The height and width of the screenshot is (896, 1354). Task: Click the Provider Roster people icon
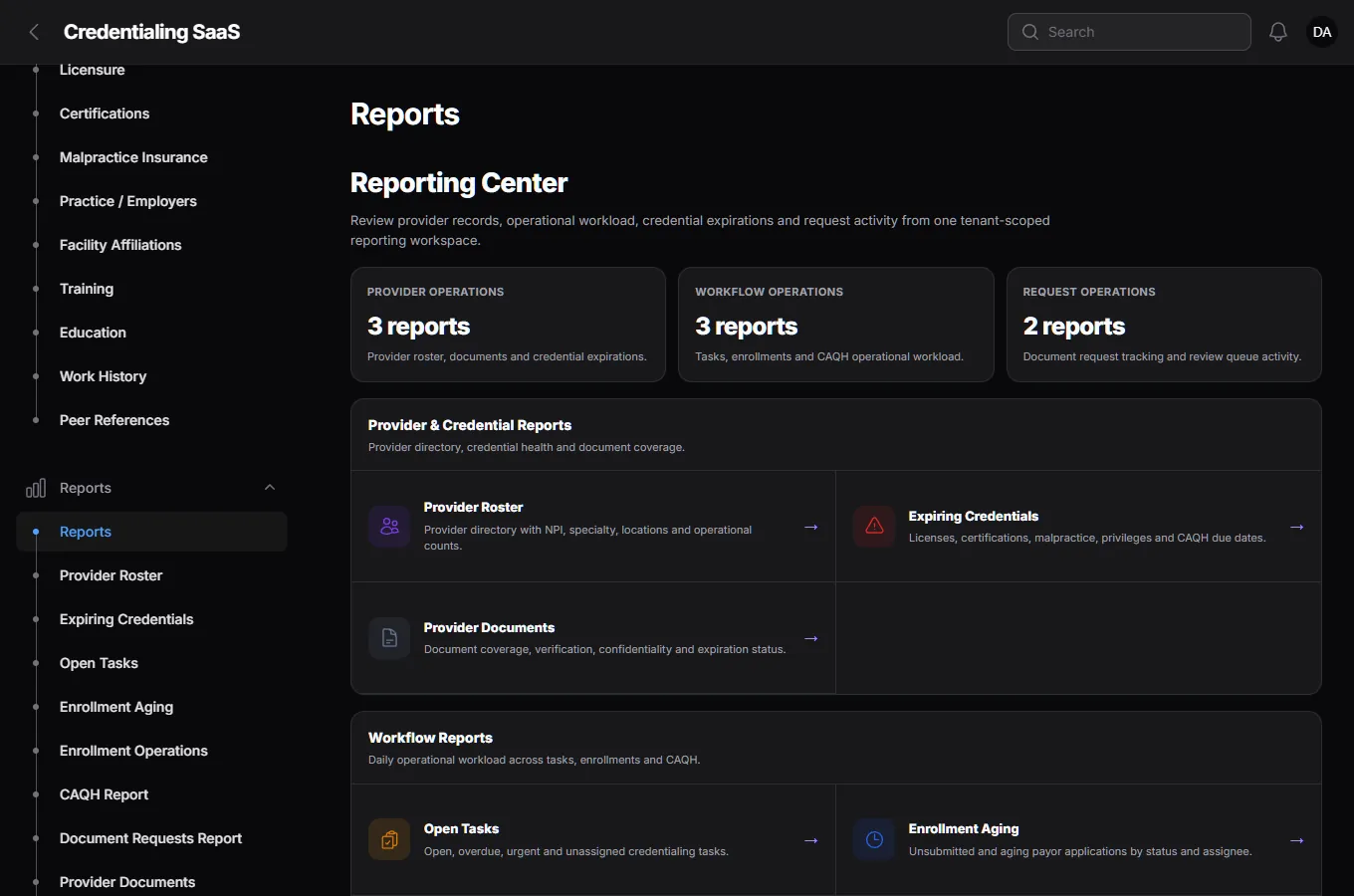389,527
